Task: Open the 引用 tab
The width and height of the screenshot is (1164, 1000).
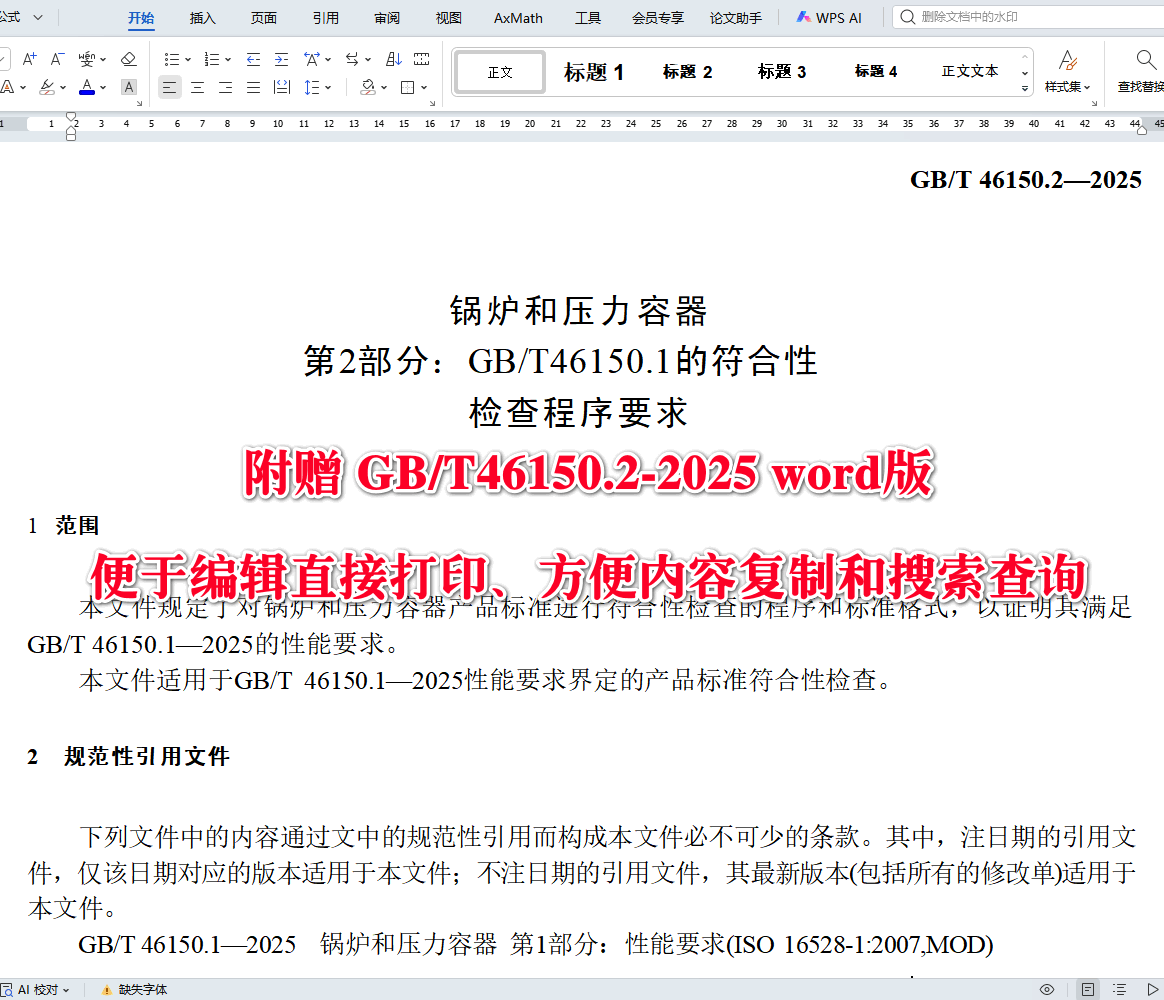Action: click(x=325, y=18)
